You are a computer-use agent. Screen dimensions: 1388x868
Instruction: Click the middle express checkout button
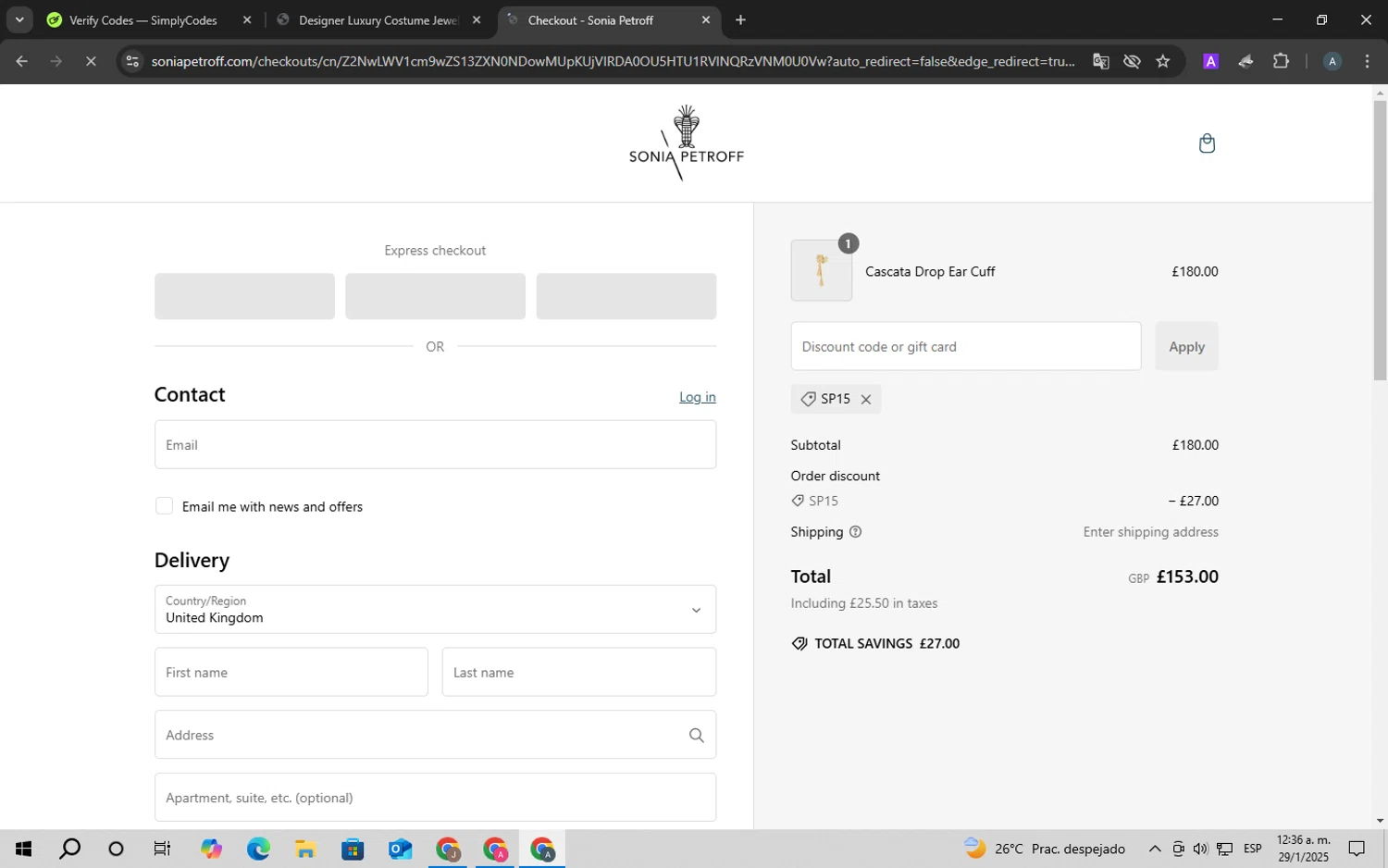tap(435, 296)
